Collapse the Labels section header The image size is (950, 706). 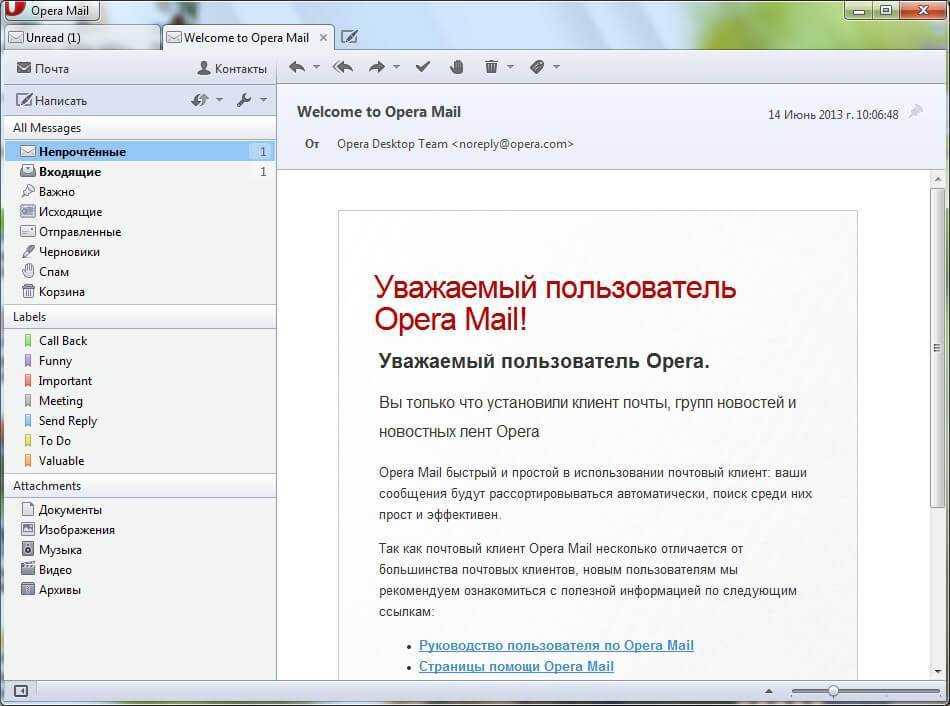140,317
